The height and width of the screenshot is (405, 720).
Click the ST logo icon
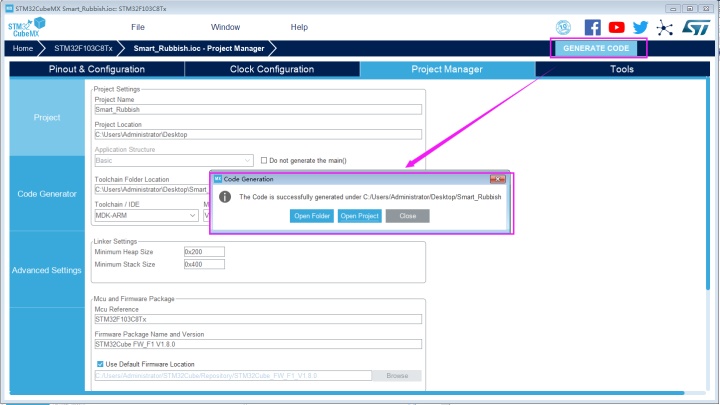coord(696,28)
